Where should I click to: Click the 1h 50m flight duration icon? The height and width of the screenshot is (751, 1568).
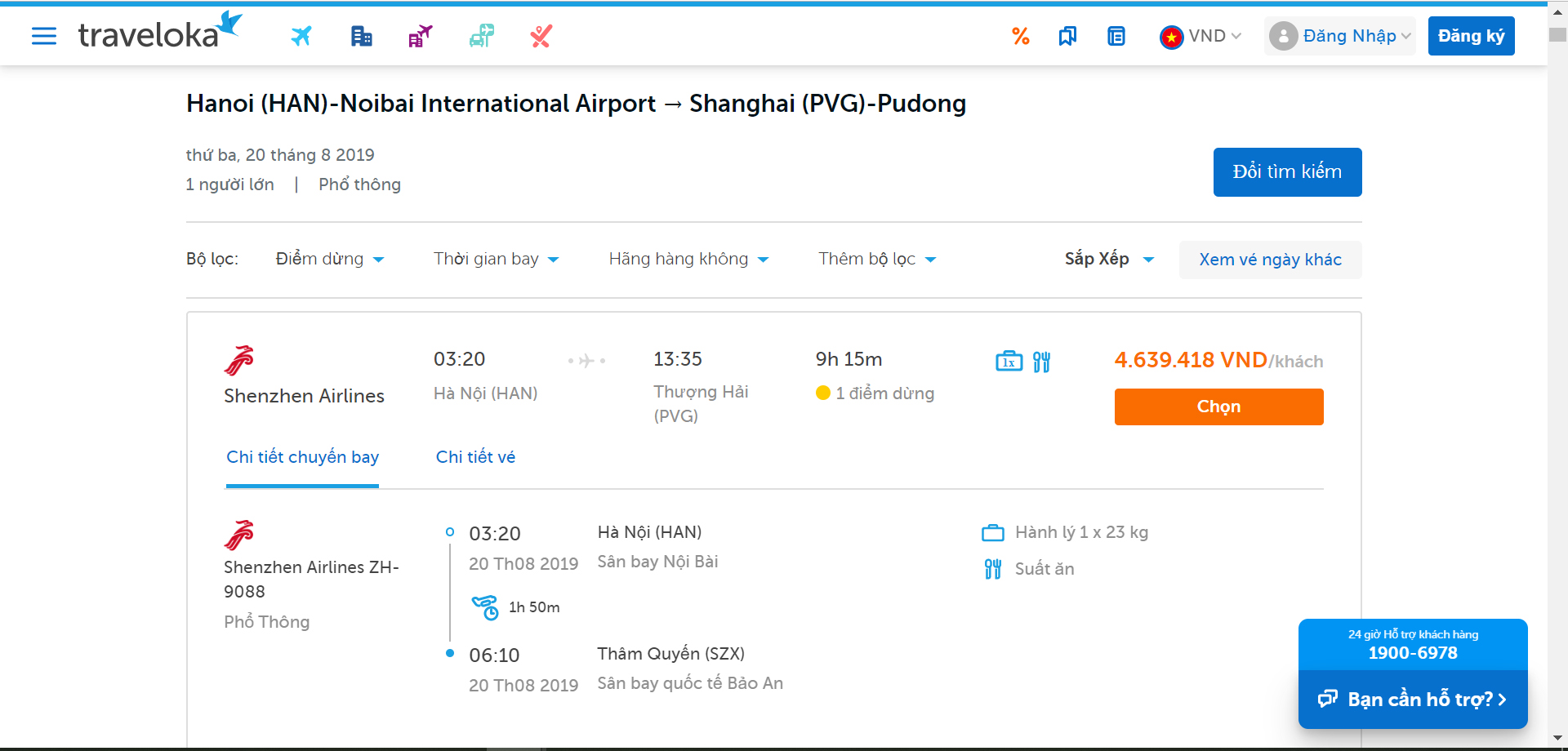pos(485,607)
